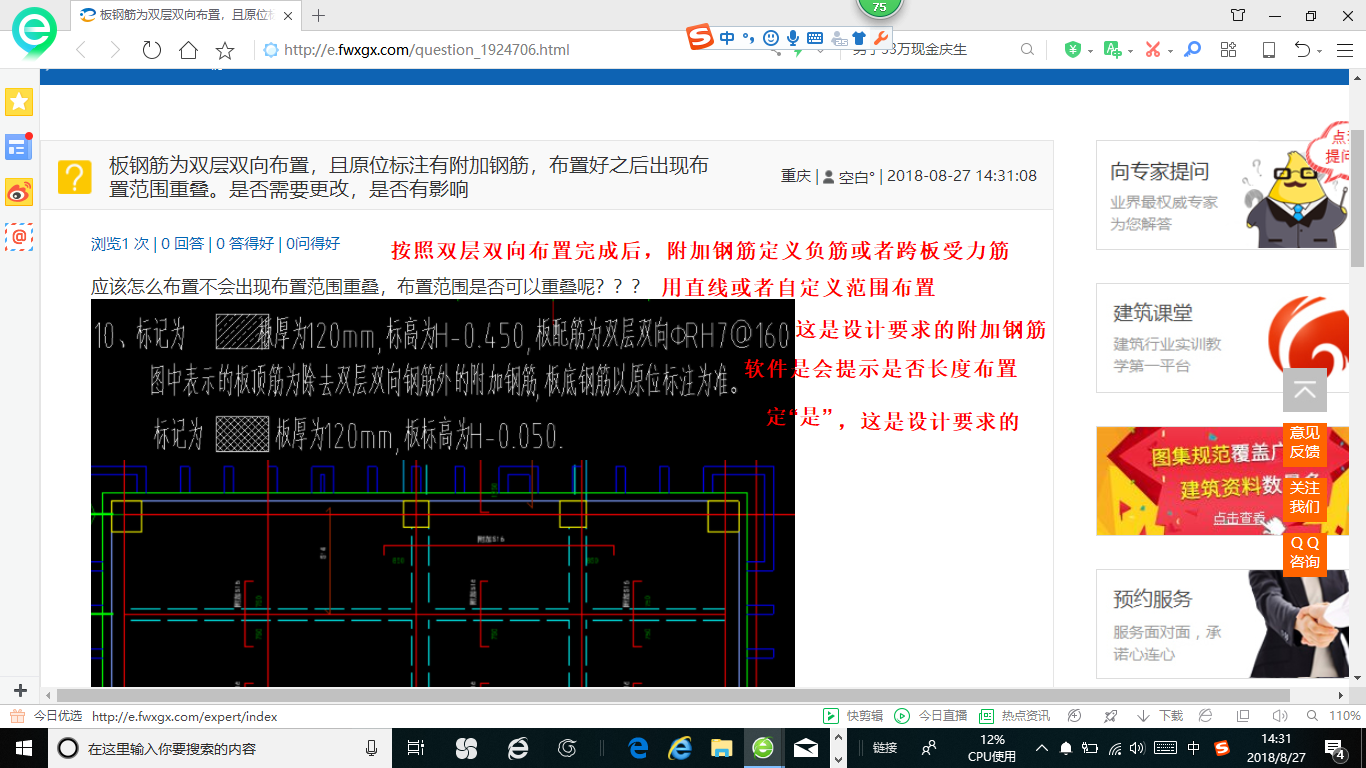
Task: Click the vertical page scrollbar
Action: coord(1358,198)
